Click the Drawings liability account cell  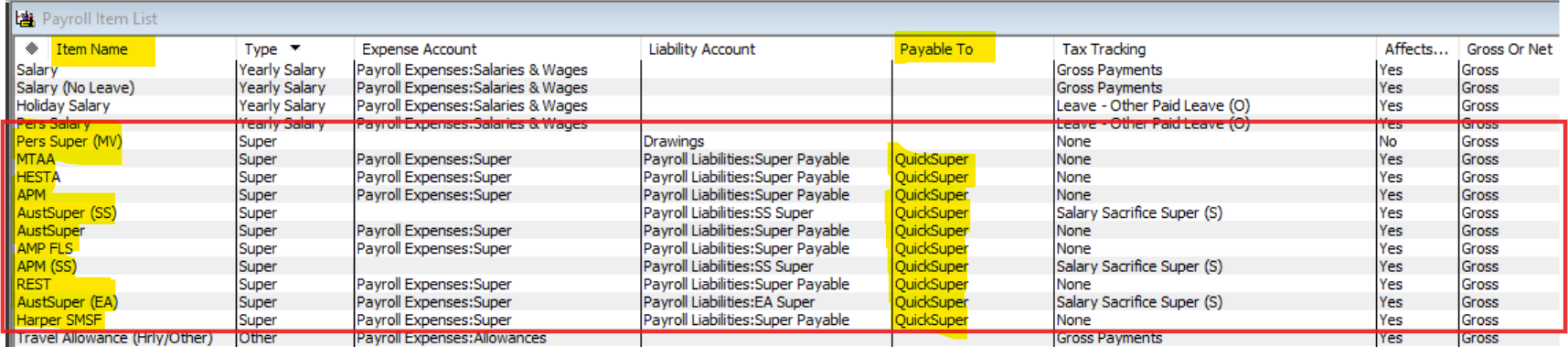point(674,141)
